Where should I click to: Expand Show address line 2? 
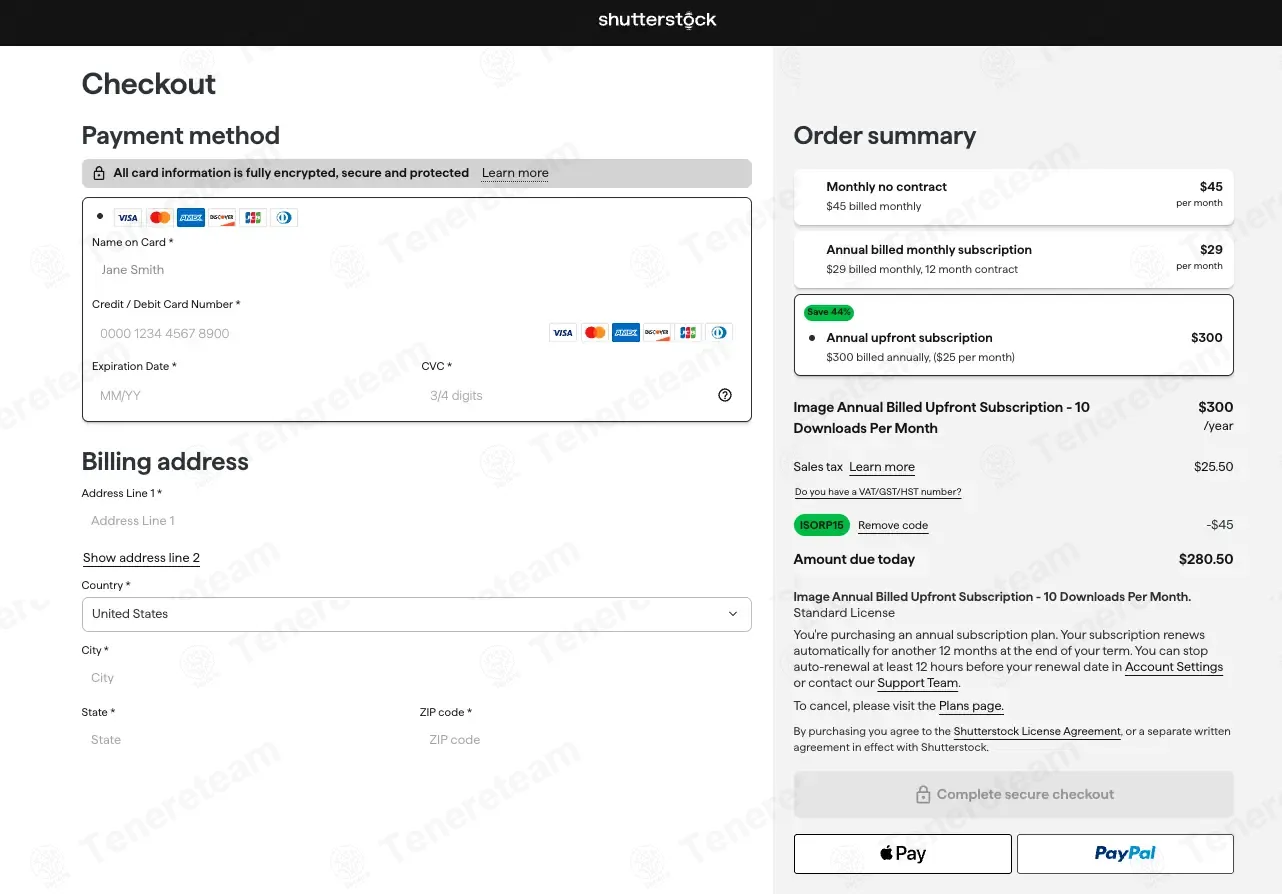141,558
